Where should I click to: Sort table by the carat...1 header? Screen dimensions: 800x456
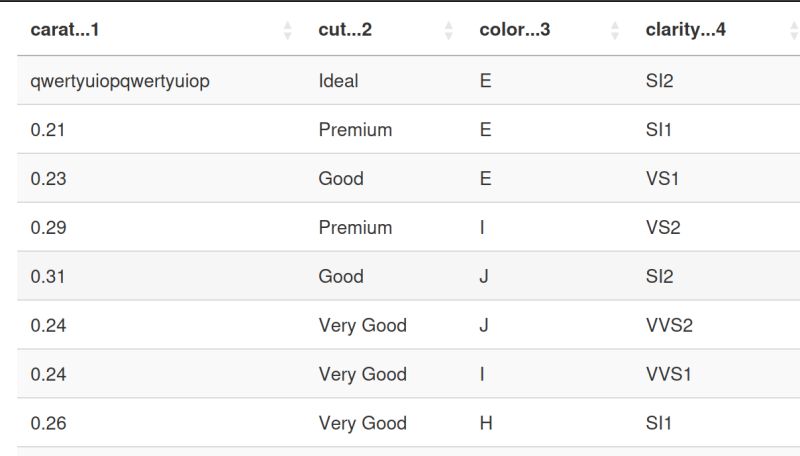[65, 30]
